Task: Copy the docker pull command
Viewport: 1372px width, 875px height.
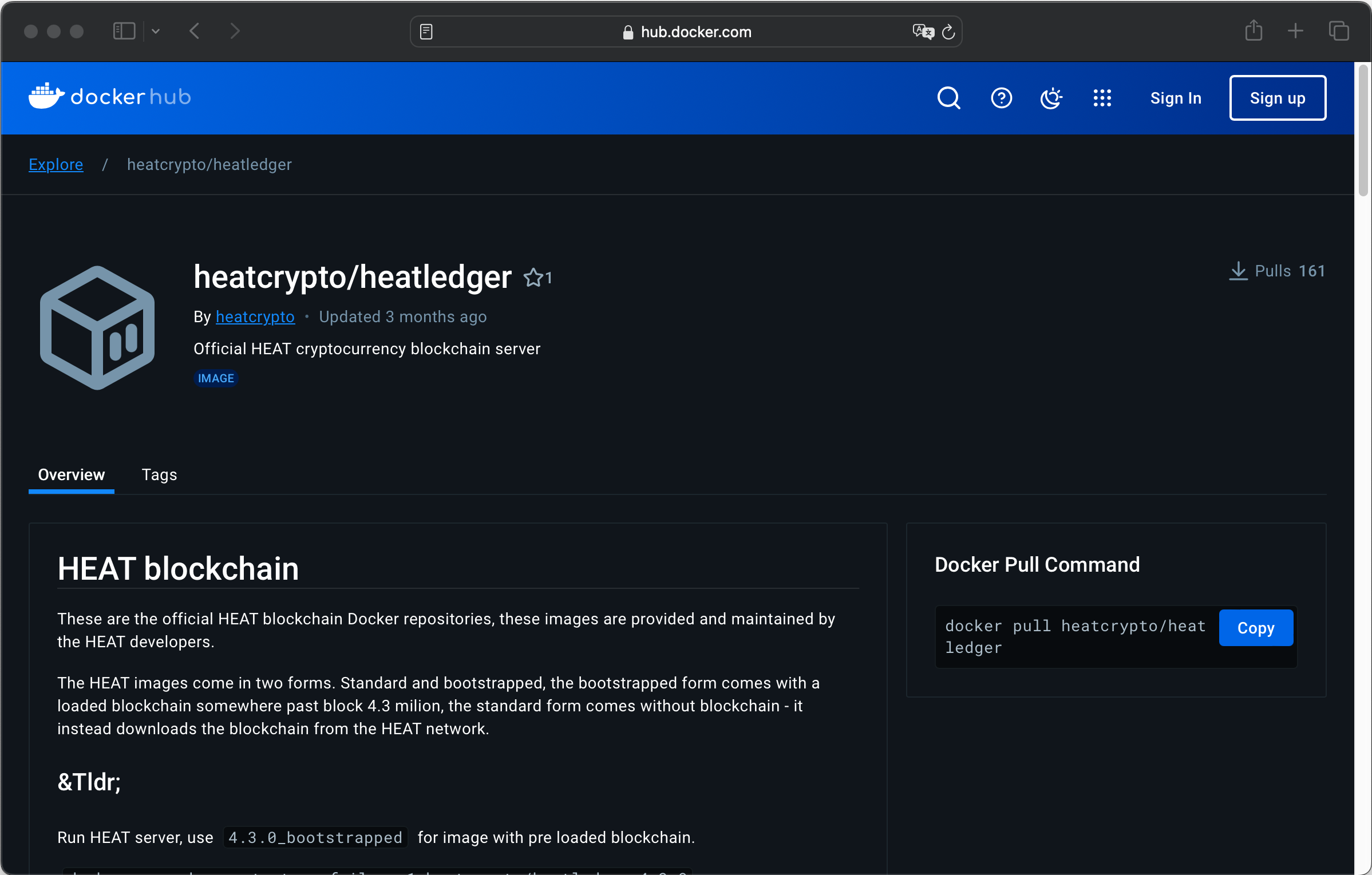Action: tap(1256, 628)
